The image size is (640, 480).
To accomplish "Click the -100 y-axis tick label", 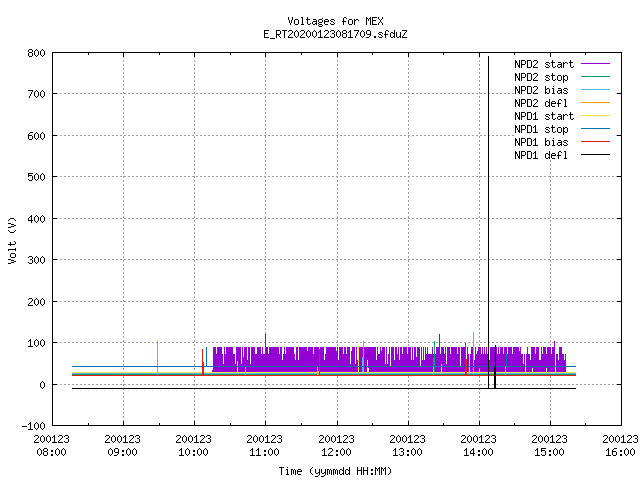I will pyautogui.click(x=33, y=426).
